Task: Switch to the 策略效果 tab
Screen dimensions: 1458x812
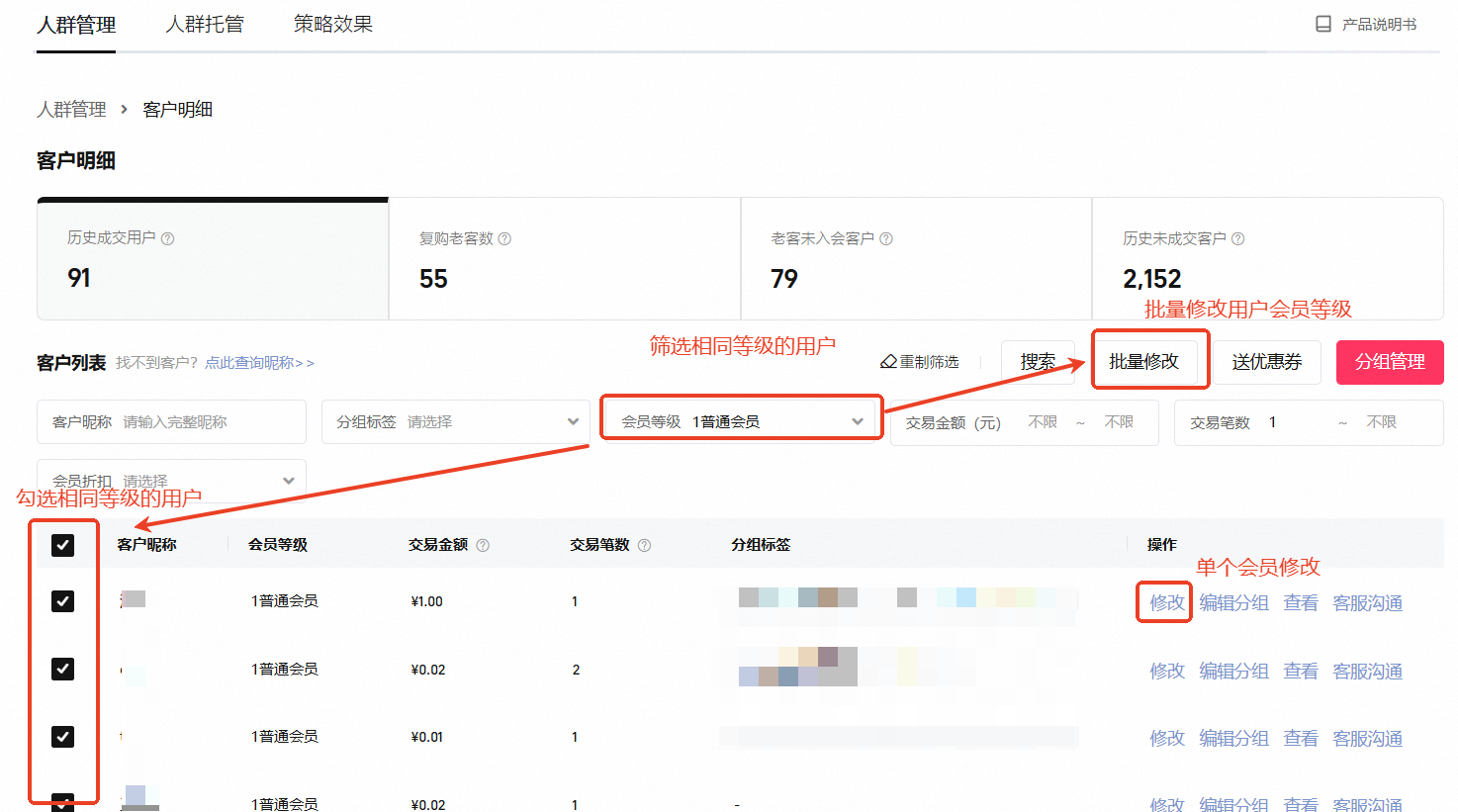Action: click(333, 24)
